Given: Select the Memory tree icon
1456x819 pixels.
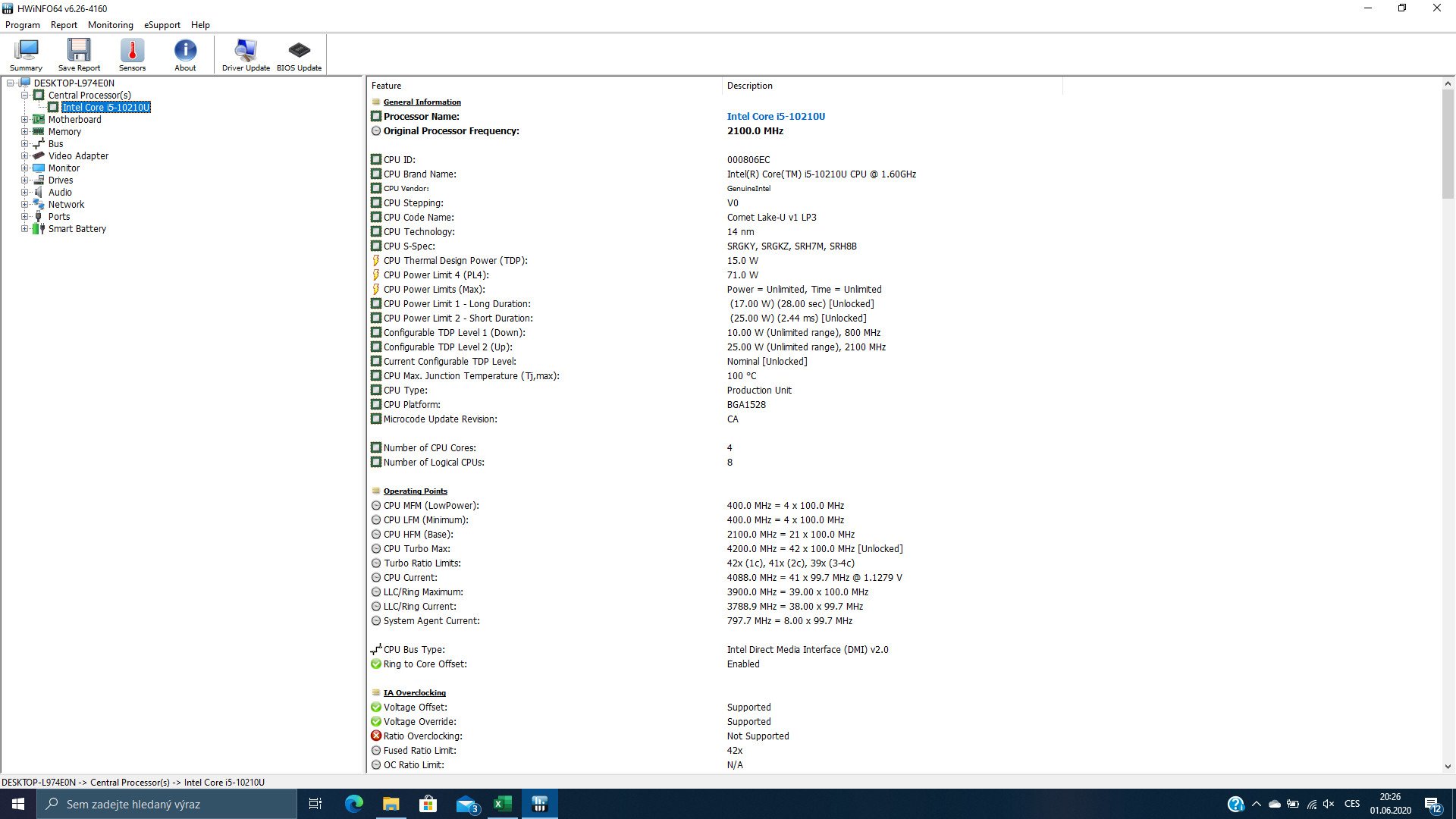Looking at the screenshot, I should click(x=39, y=132).
